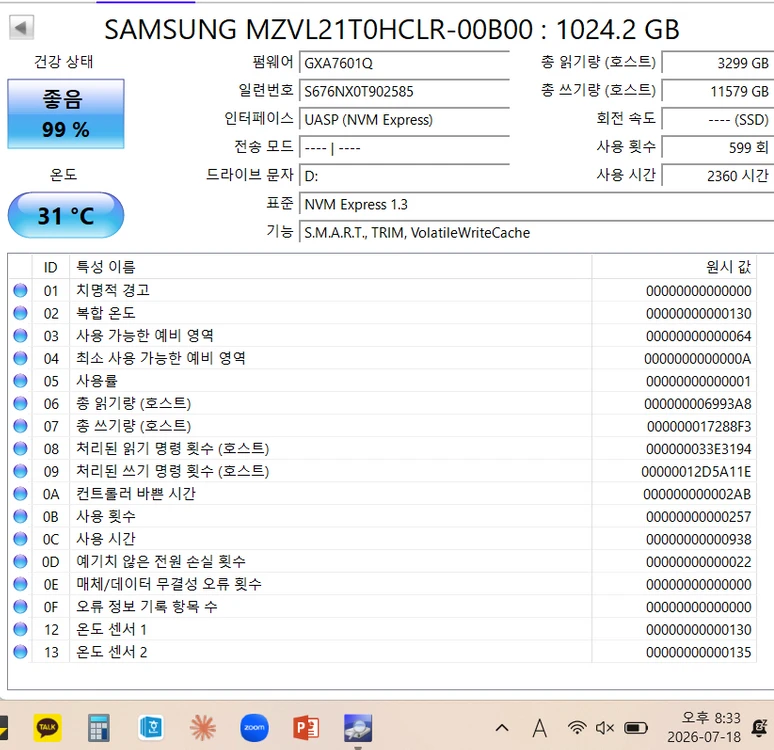Go to previous disk with back arrow
Image resolution: width=774 pixels, height=750 pixels.
(x=21, y=28)
